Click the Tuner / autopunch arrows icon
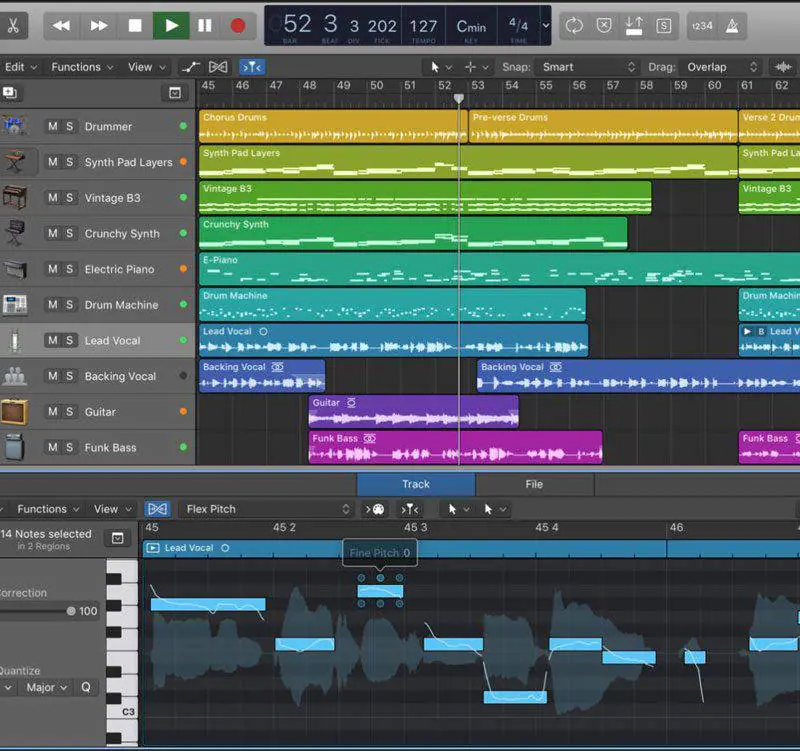Viewport: 800px width, 751px height. tap(634, 26)
